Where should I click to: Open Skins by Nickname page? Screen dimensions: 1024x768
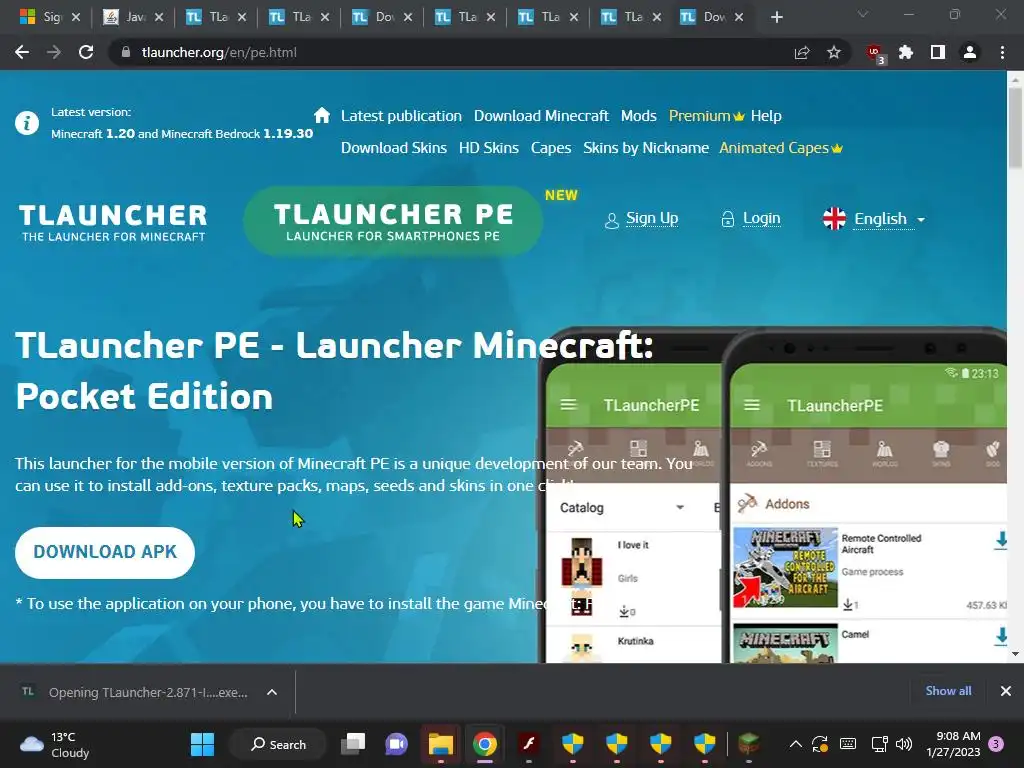click(x=646, y=148)
